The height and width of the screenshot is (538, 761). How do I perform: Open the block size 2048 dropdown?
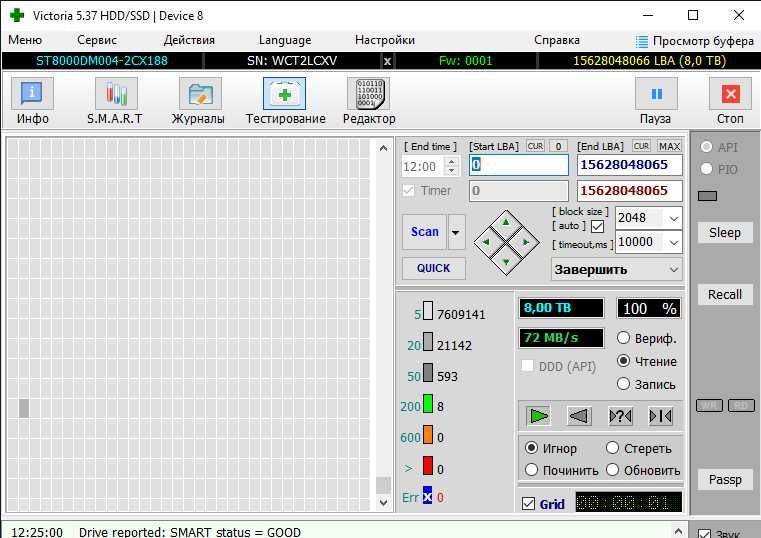point(674,218)
